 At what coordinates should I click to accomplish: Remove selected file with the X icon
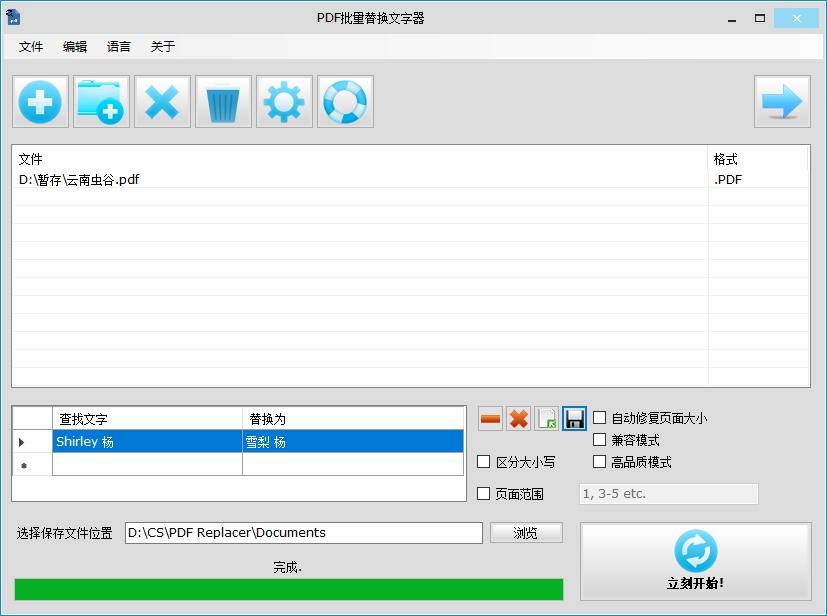pyautogui.click(x=162, y=102)
